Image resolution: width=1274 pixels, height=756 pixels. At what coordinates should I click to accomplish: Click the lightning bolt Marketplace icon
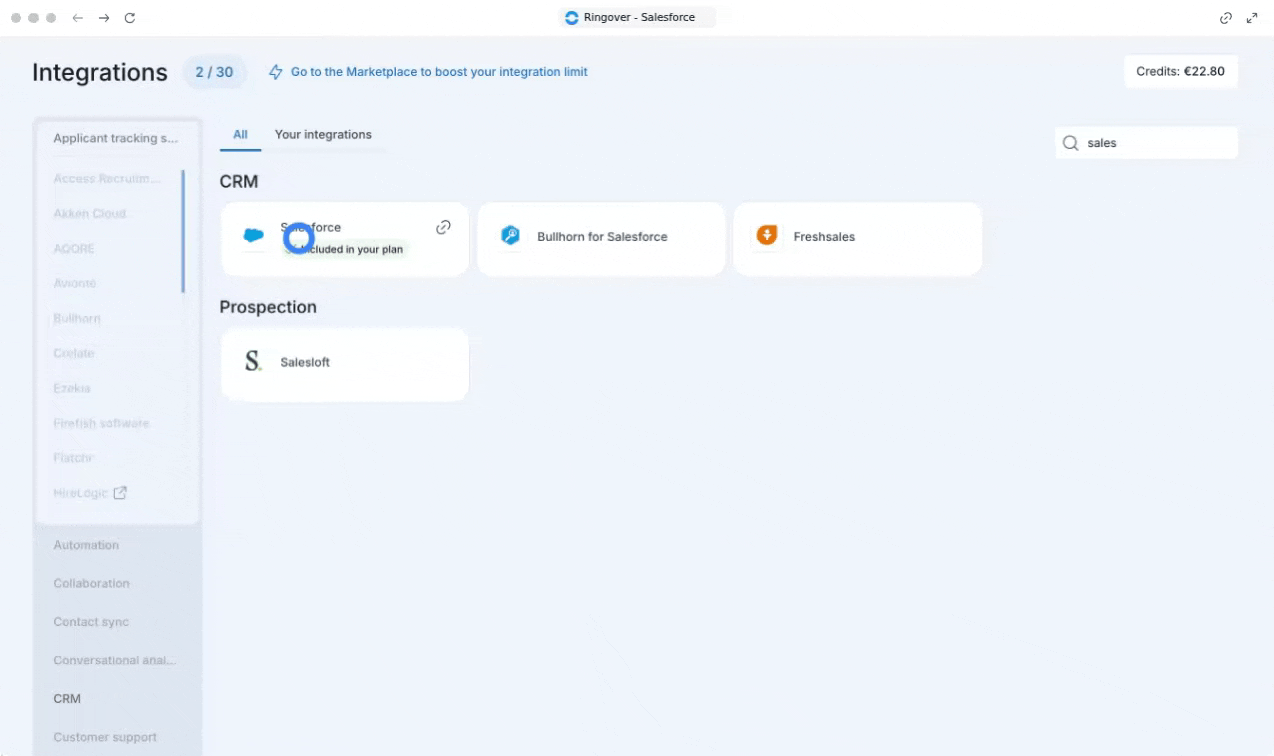[276, 72]
